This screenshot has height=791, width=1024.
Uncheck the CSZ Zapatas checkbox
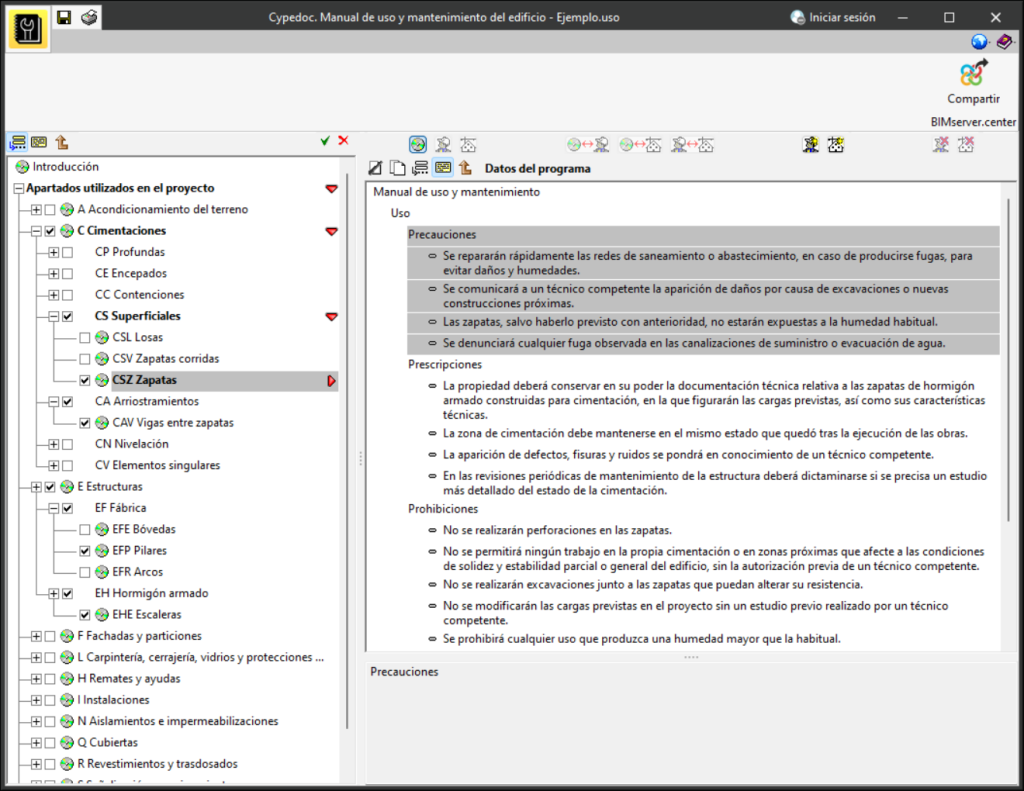point(85,380)
